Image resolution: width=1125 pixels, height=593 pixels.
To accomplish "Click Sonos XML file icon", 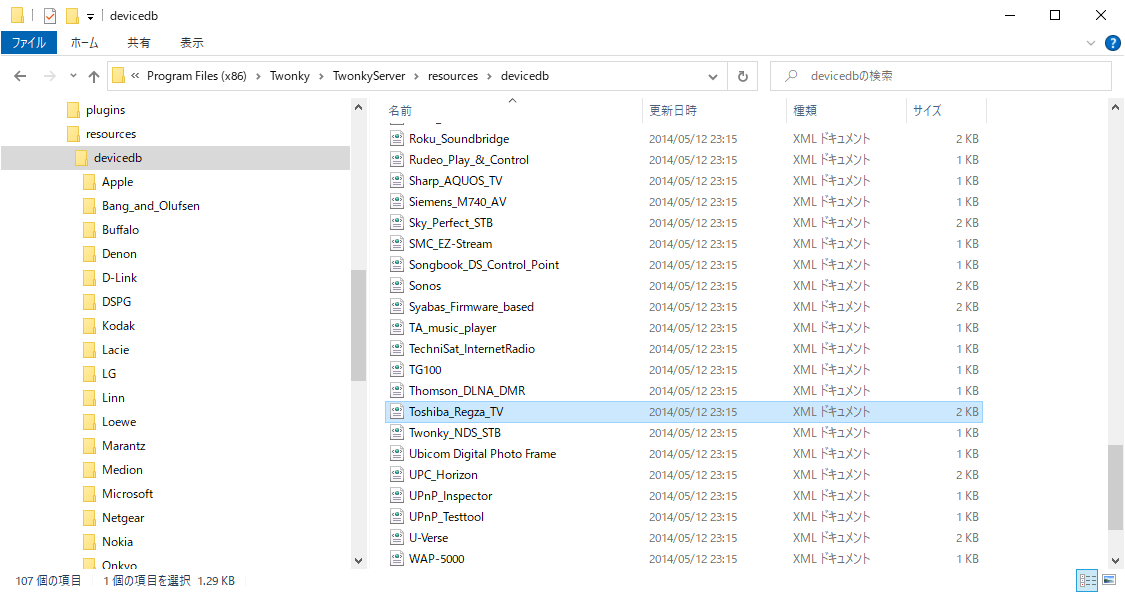I will point(397,285).
